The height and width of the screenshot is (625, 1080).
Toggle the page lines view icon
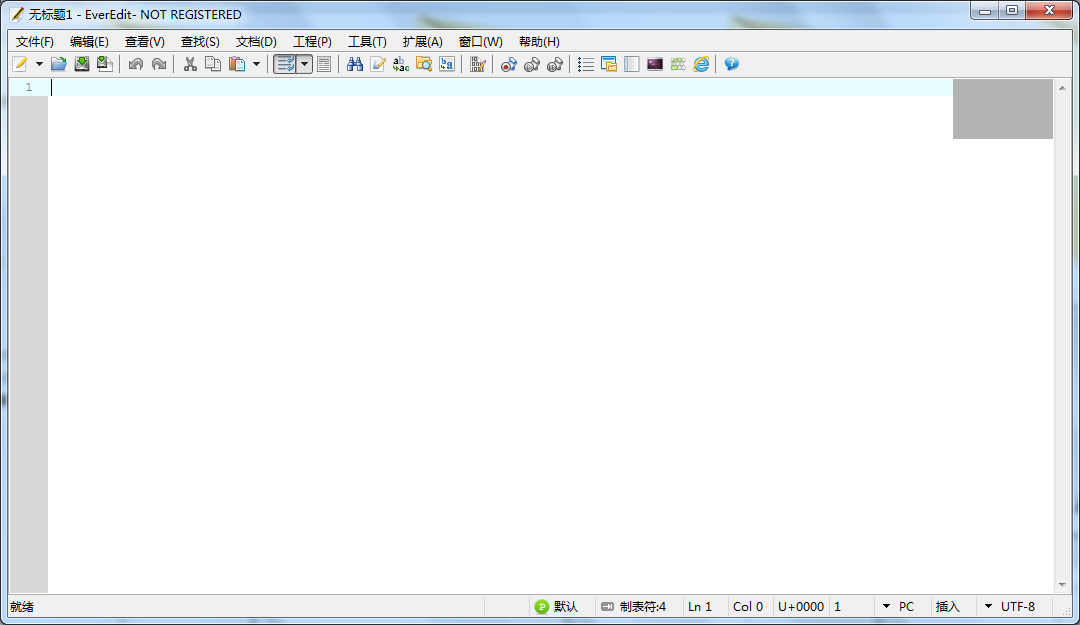coord(324,64)
